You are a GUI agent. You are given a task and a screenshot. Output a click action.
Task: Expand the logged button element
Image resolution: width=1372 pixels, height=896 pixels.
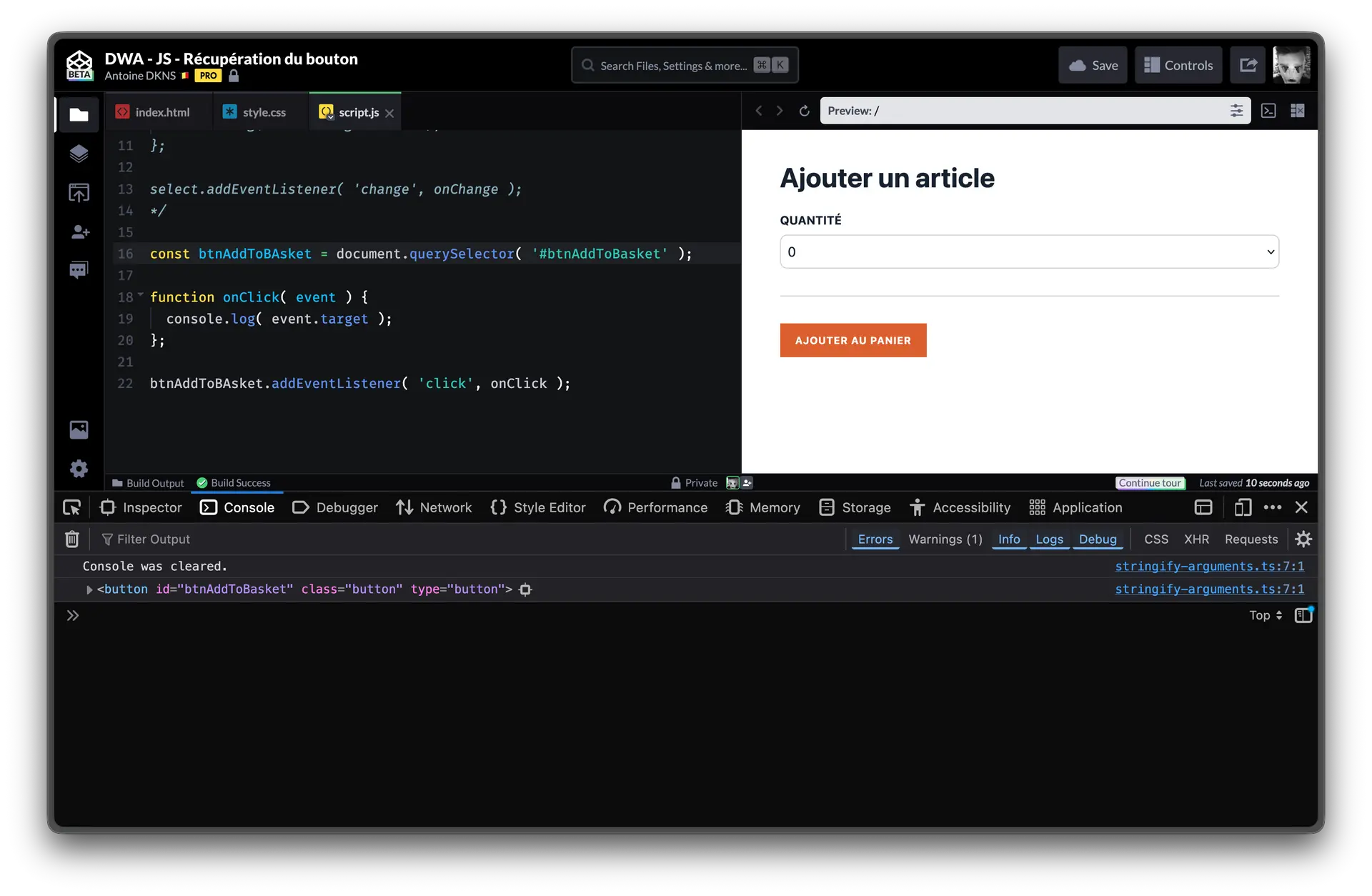coord(89,589)
